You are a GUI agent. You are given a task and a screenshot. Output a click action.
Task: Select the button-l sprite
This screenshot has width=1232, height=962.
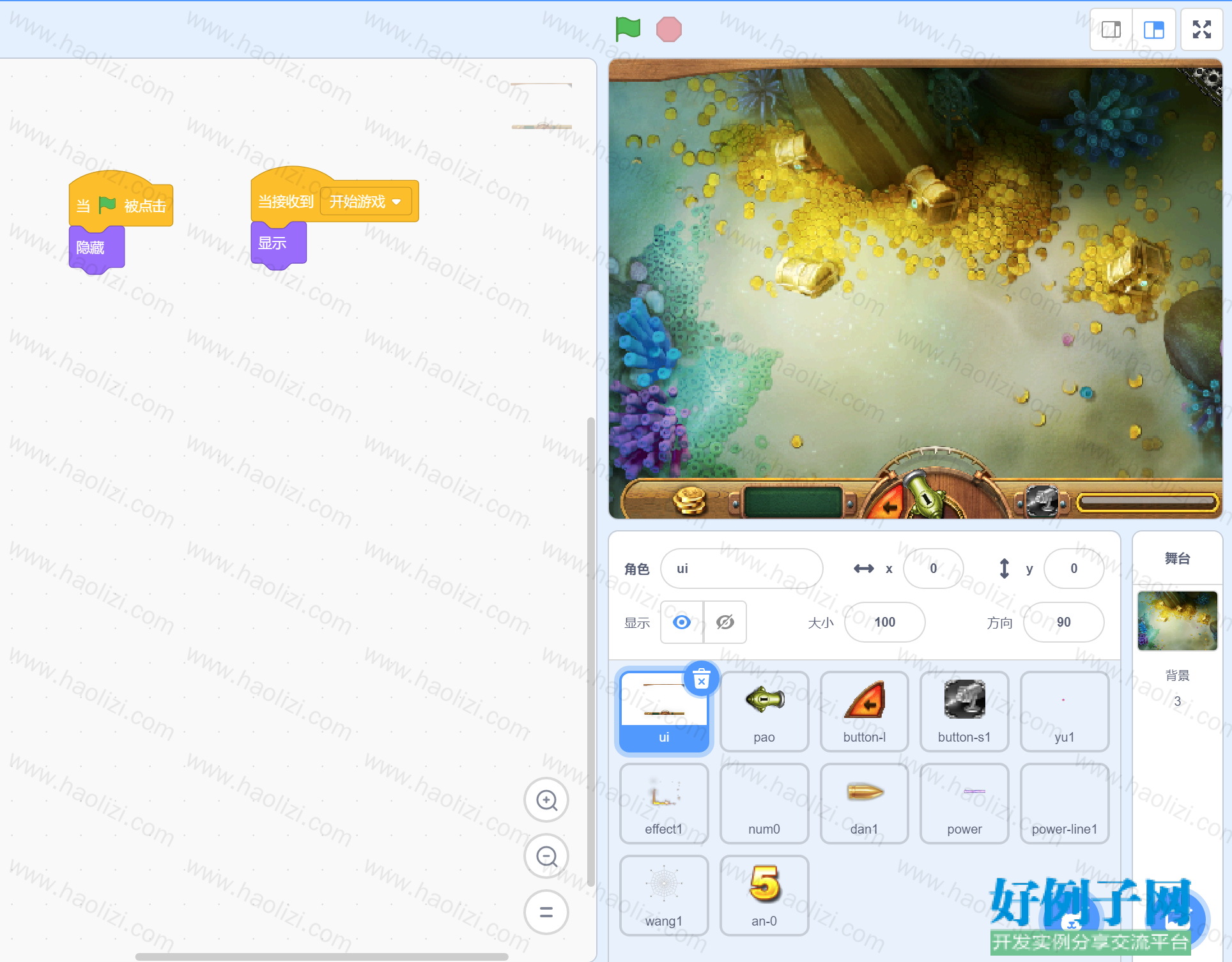coord(864,711)
